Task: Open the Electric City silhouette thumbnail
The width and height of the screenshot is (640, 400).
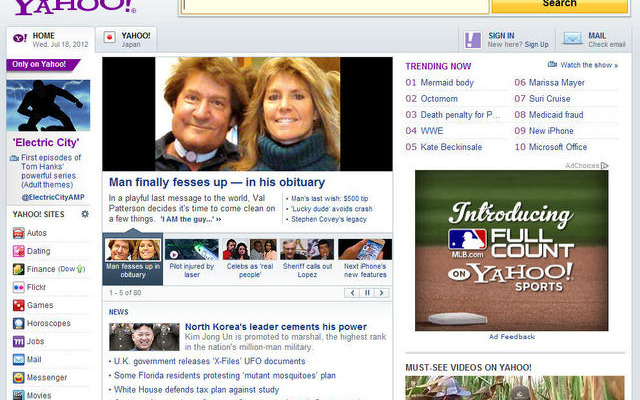Action: 48,105
